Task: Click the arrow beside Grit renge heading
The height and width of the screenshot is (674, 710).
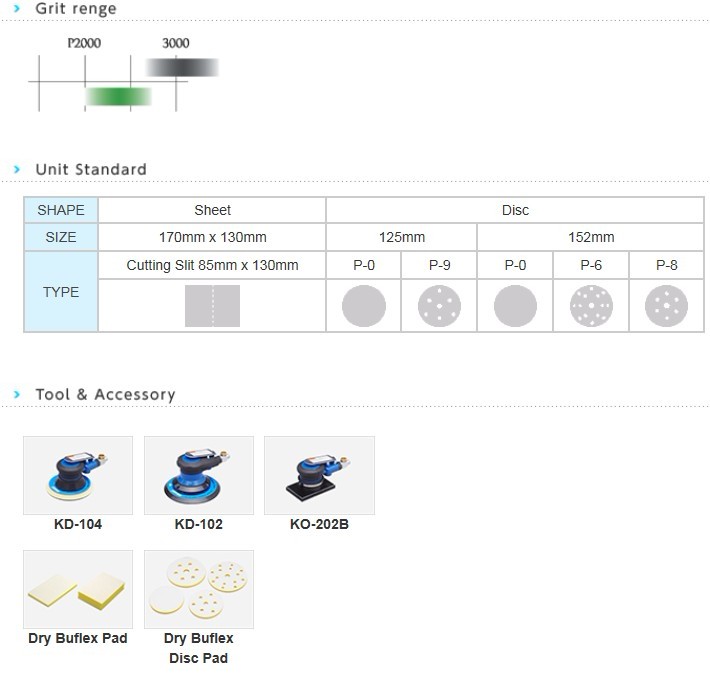Action: coord(17,8)
